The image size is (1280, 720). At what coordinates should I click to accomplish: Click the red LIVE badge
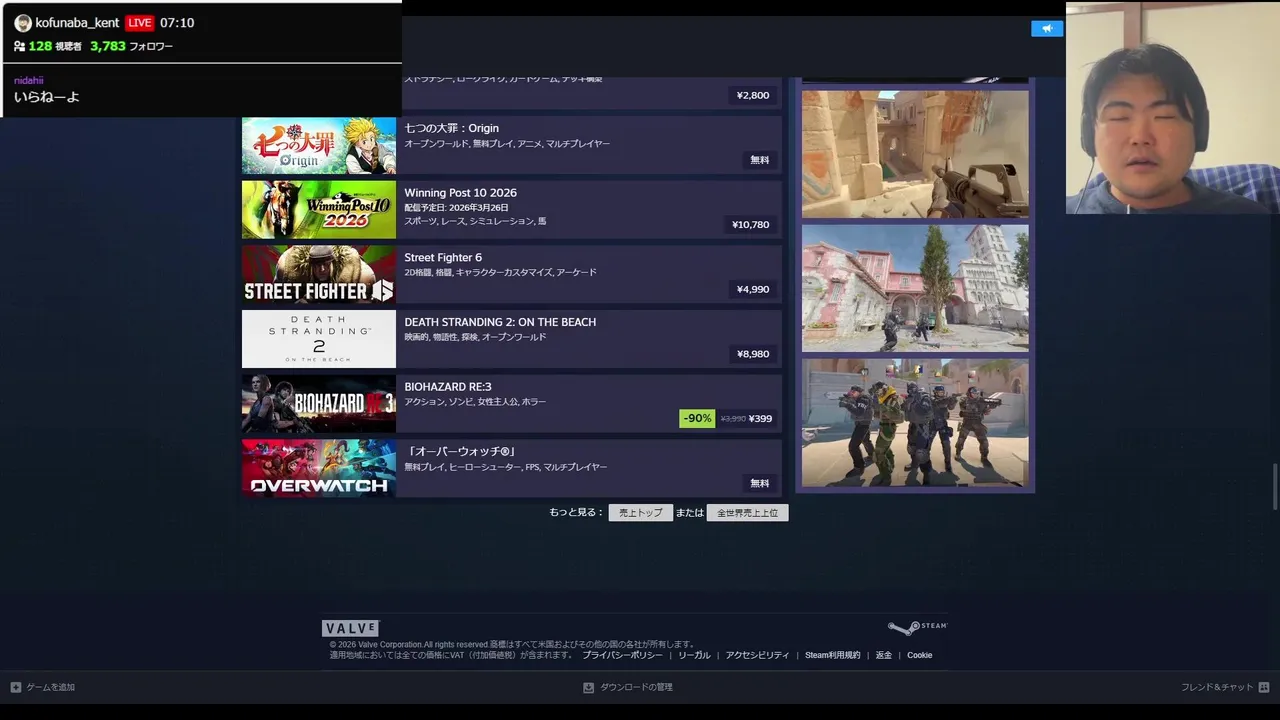[x=139, y=23]
